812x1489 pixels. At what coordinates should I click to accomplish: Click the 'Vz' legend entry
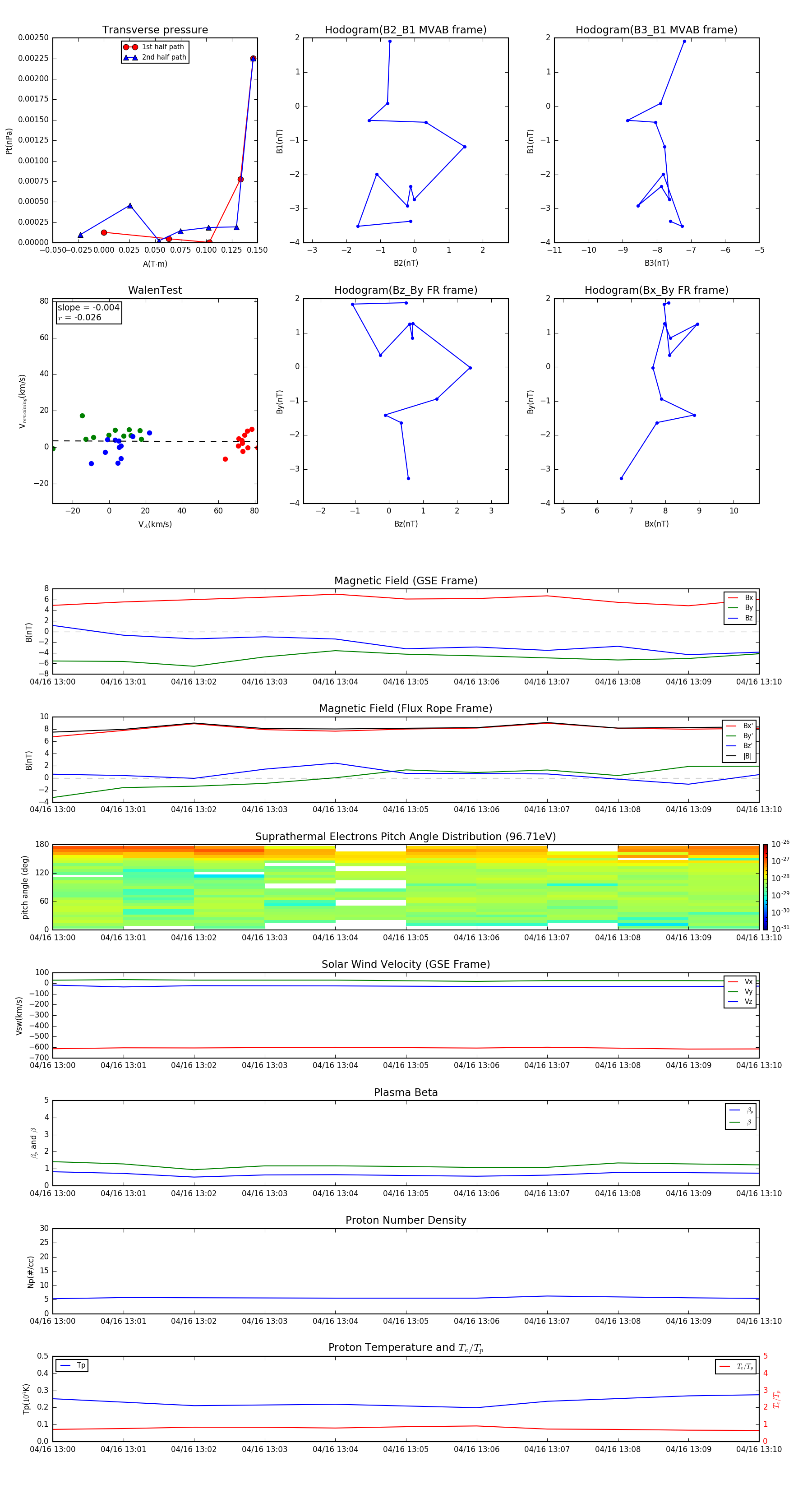point(740,1002)
